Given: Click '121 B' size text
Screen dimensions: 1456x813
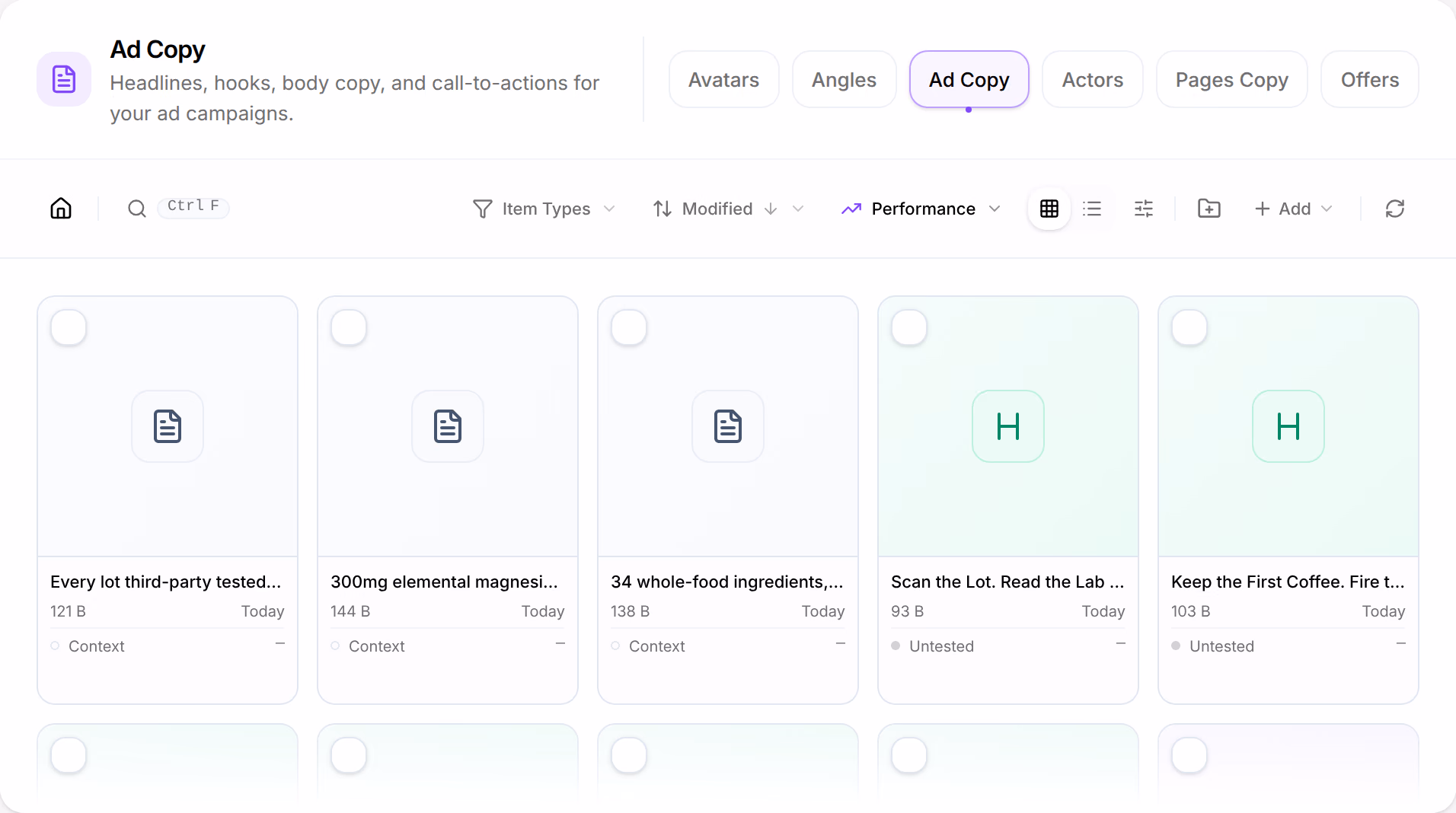Looking at the screenshot, I should [68, 611].
